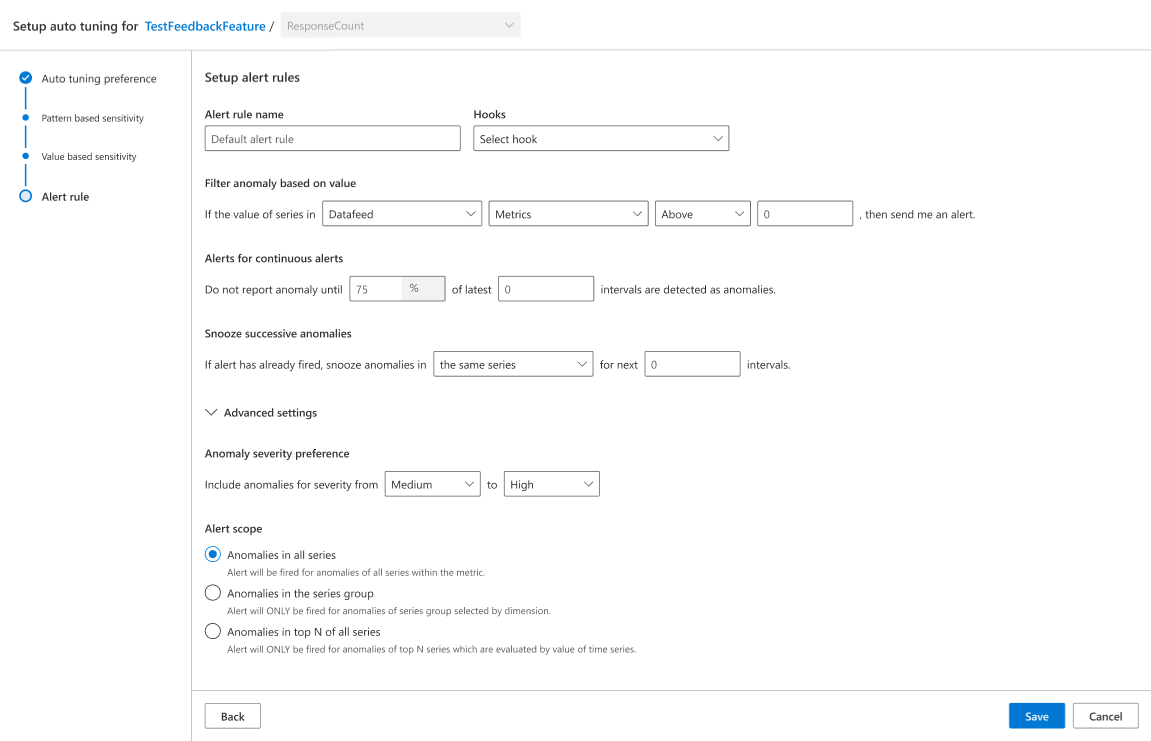Click the completed Auto tuning preference step icon
The width and height of the screenshot is (1151, 741).
point(26,78)
